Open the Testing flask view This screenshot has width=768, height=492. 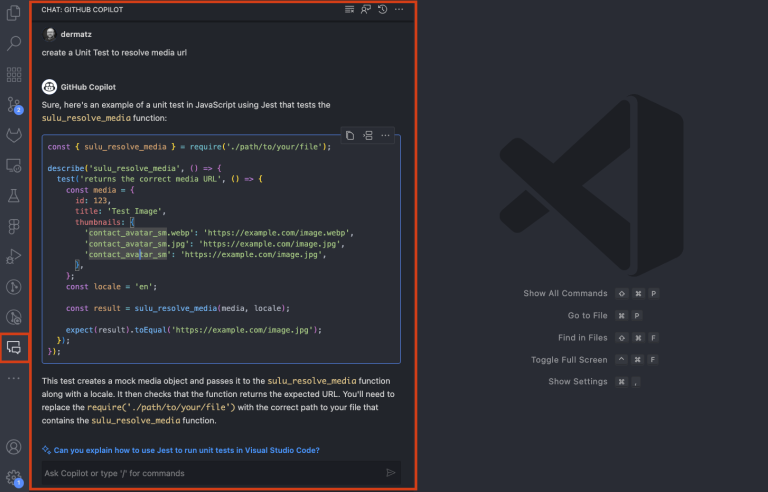coord(14,196)
